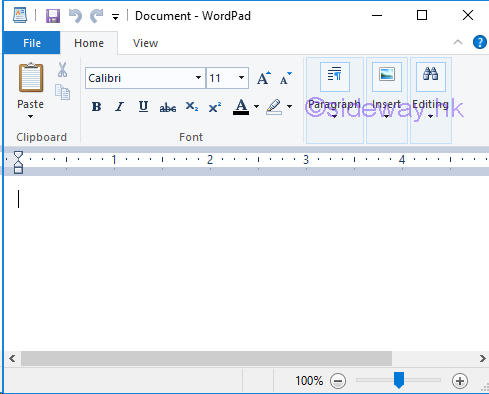Switch to the View tab
This screenshot has height=394, width=489.
[x=145, y=43]
